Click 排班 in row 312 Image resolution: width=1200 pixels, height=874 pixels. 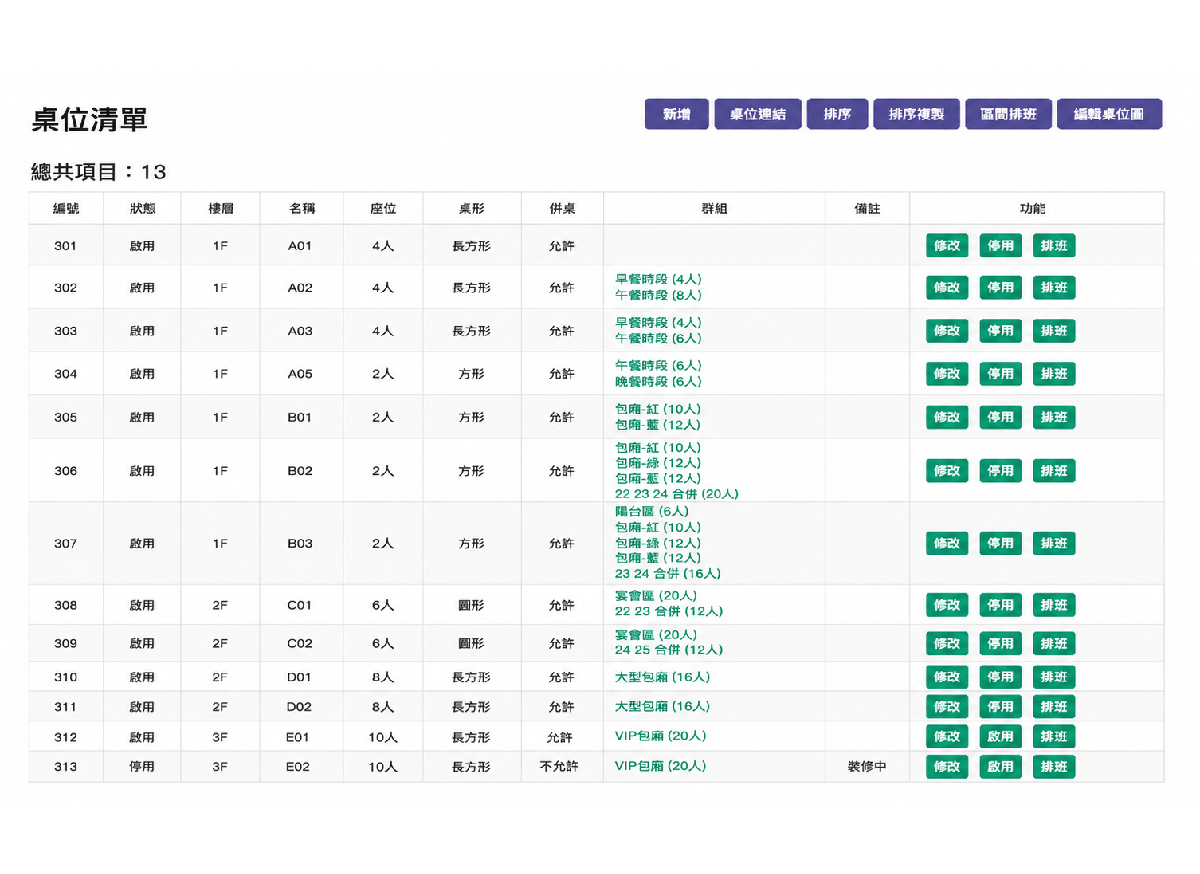click(1054, 737)
